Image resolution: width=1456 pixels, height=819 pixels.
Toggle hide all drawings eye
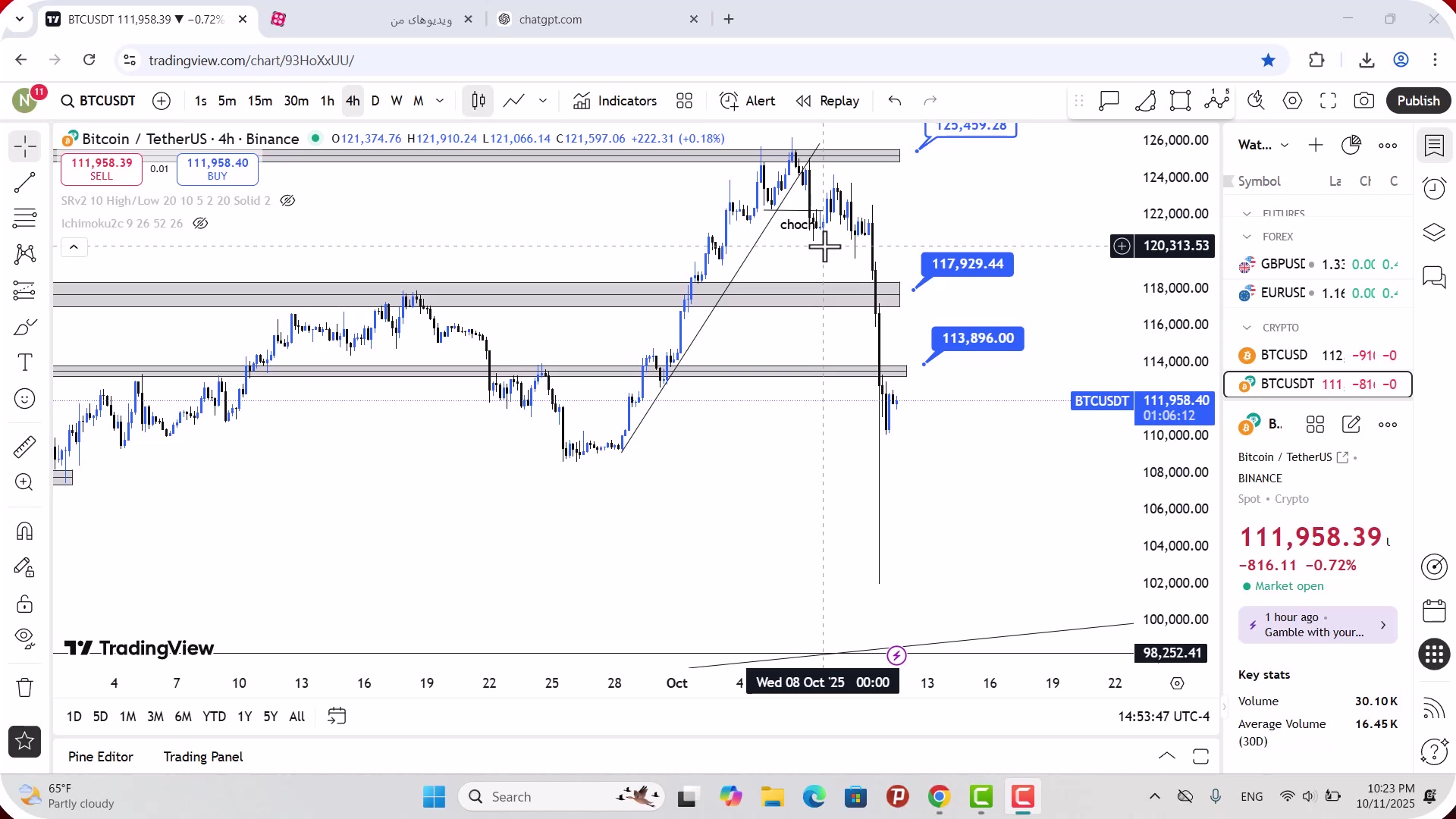pos(24,639)
